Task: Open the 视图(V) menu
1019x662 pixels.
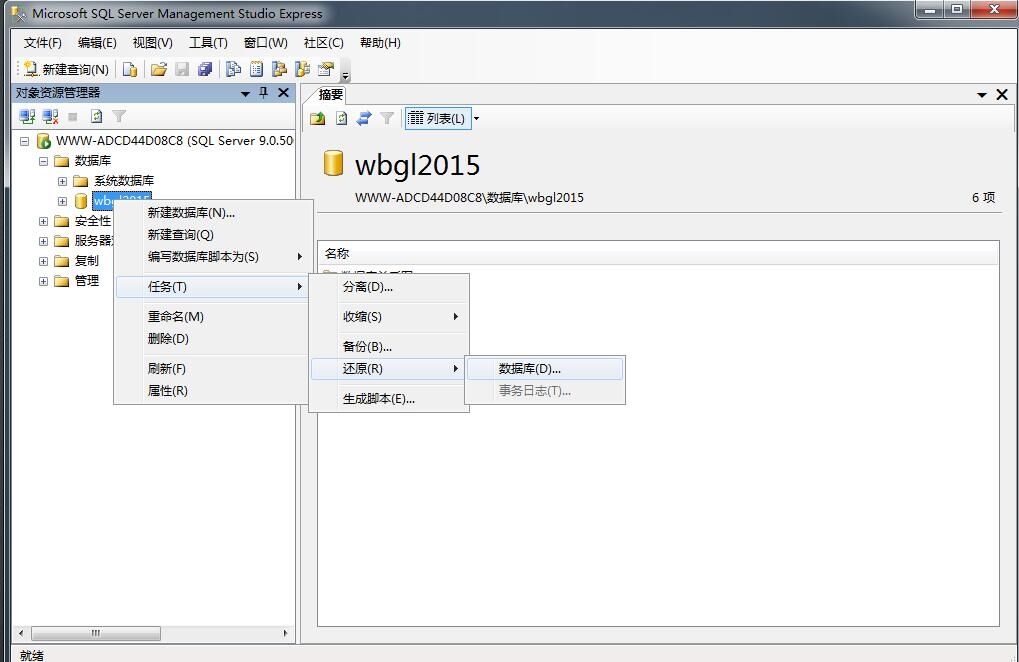Action: (153, 43)
